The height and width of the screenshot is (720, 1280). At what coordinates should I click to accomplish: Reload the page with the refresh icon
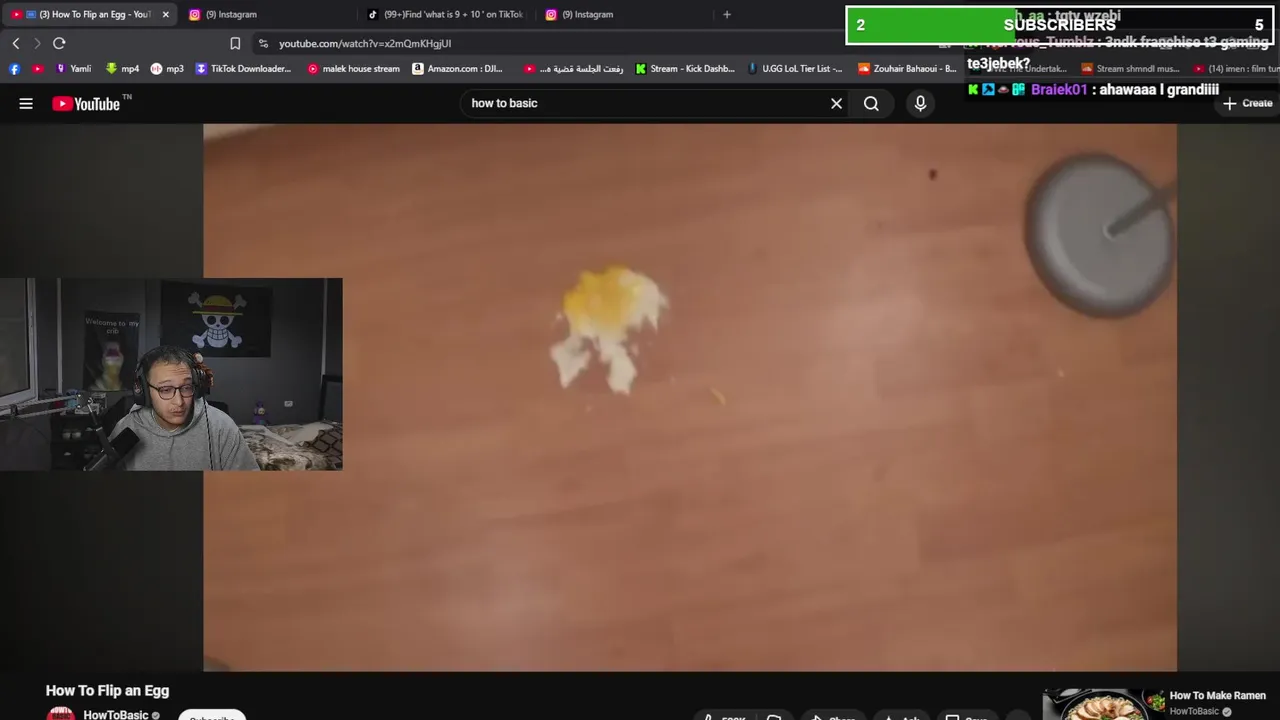click(59, 43)
